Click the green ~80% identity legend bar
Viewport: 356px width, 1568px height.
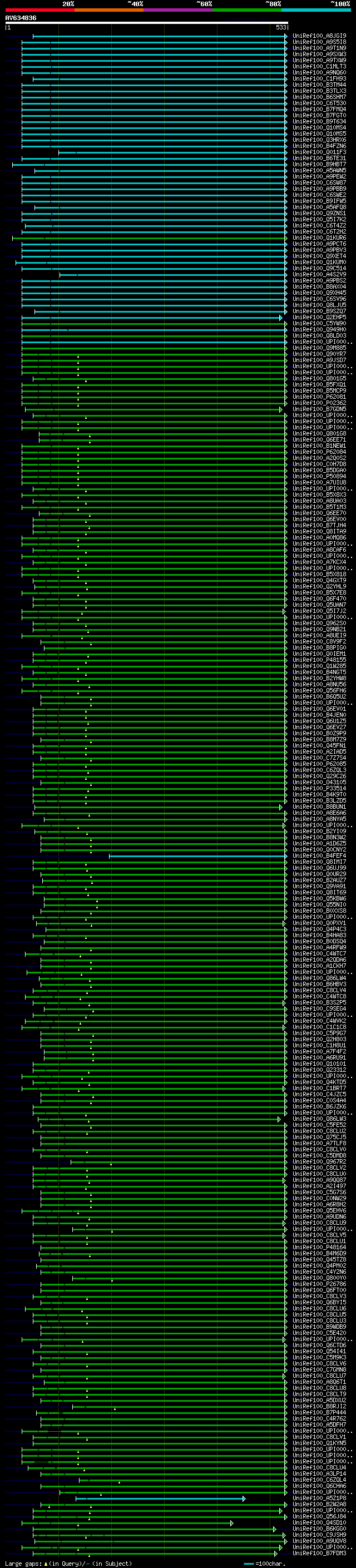(x=247, y=10)
